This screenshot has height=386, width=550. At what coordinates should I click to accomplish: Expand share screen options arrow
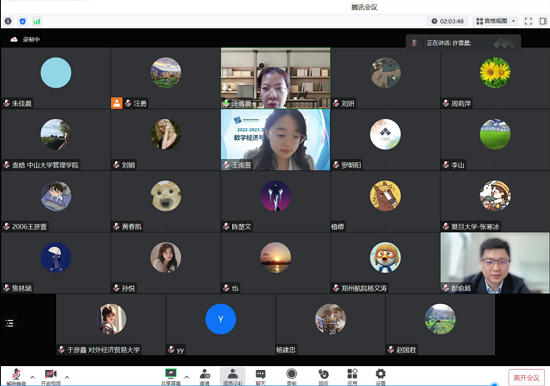point(187,377)
